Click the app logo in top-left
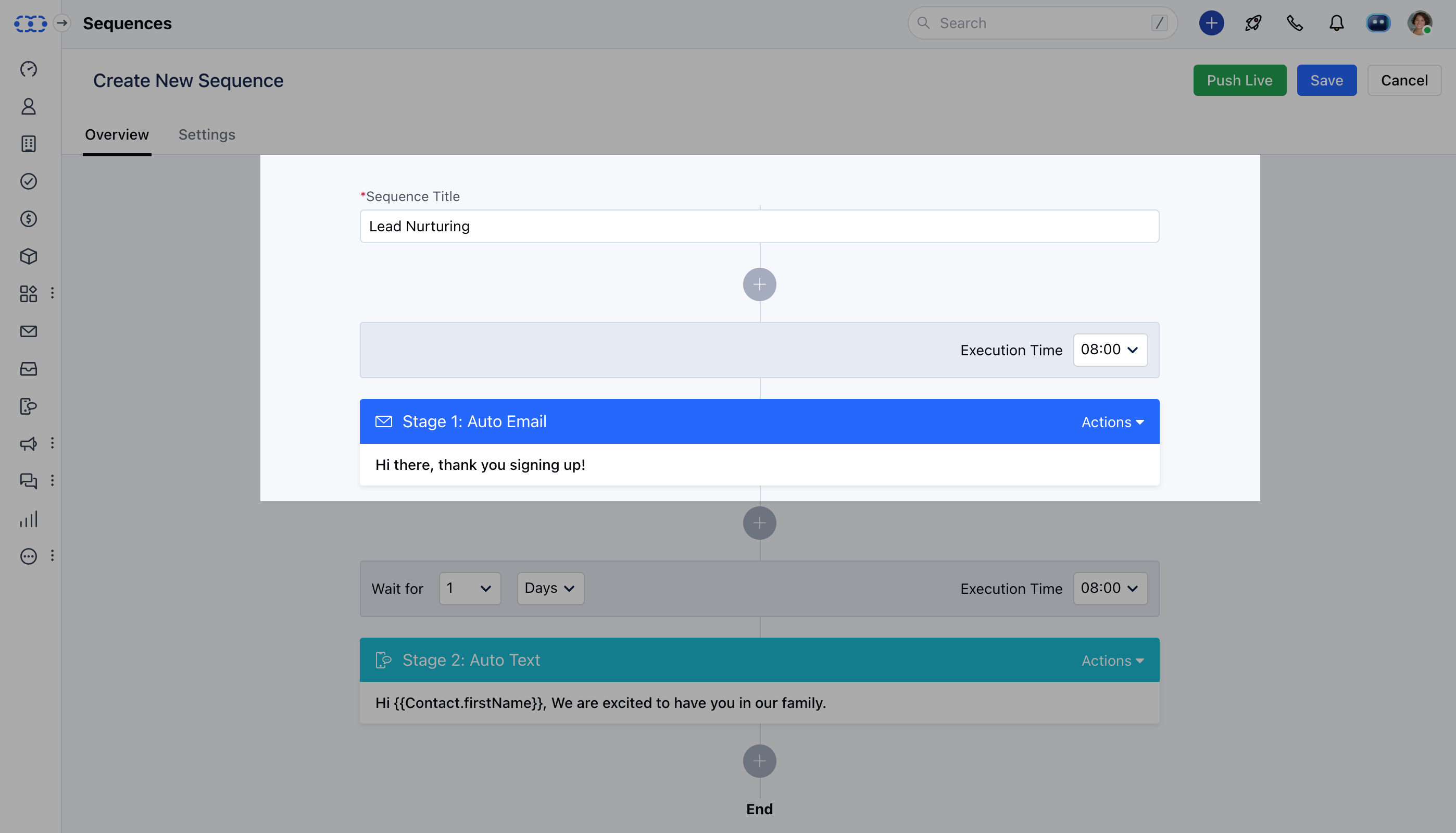This screenshot has width=1456, height=833. [30, 23]
